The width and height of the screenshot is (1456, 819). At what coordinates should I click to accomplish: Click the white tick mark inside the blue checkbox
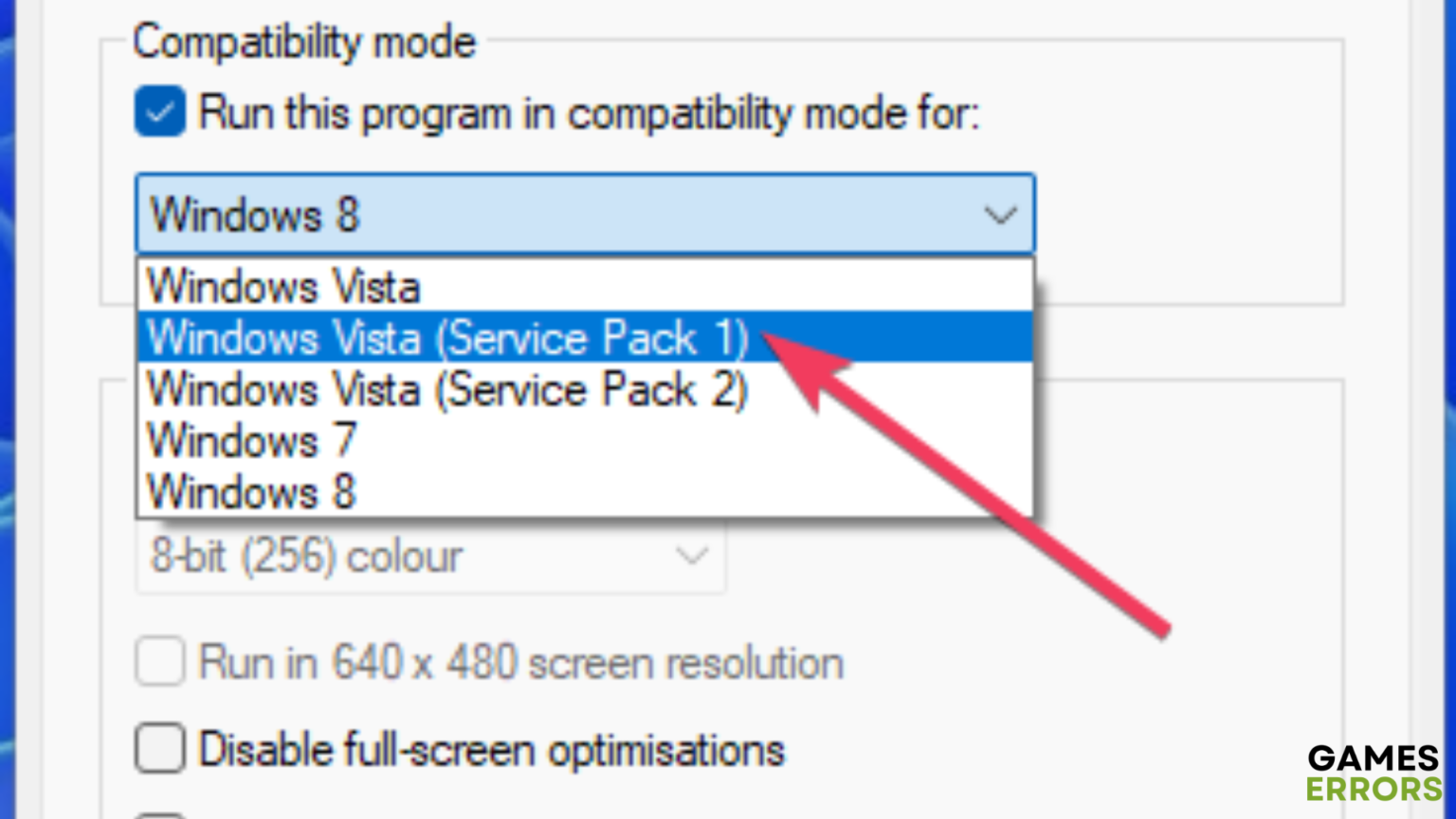pos(159,113)
